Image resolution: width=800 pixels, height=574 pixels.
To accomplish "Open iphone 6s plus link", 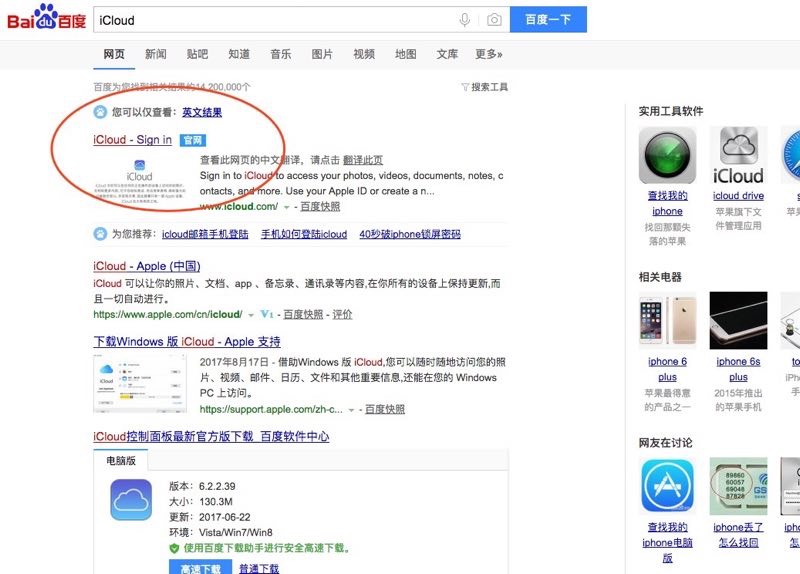I will [738, 369].
